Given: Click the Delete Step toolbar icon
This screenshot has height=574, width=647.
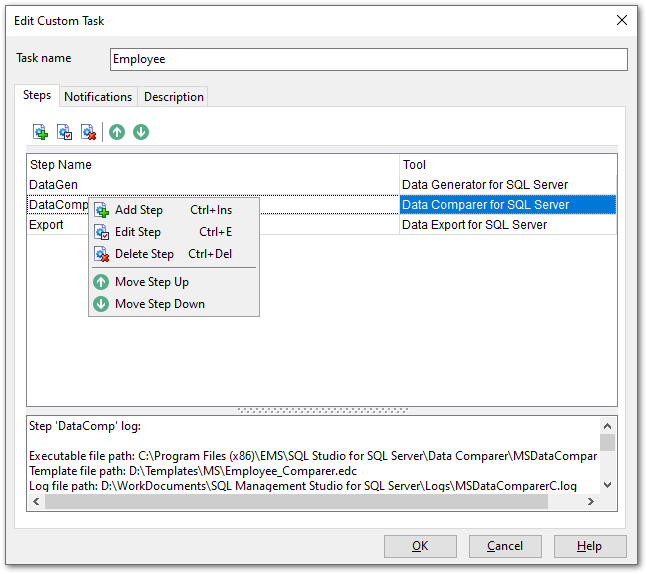Looking at the screenshot, I should pos(88,132).
